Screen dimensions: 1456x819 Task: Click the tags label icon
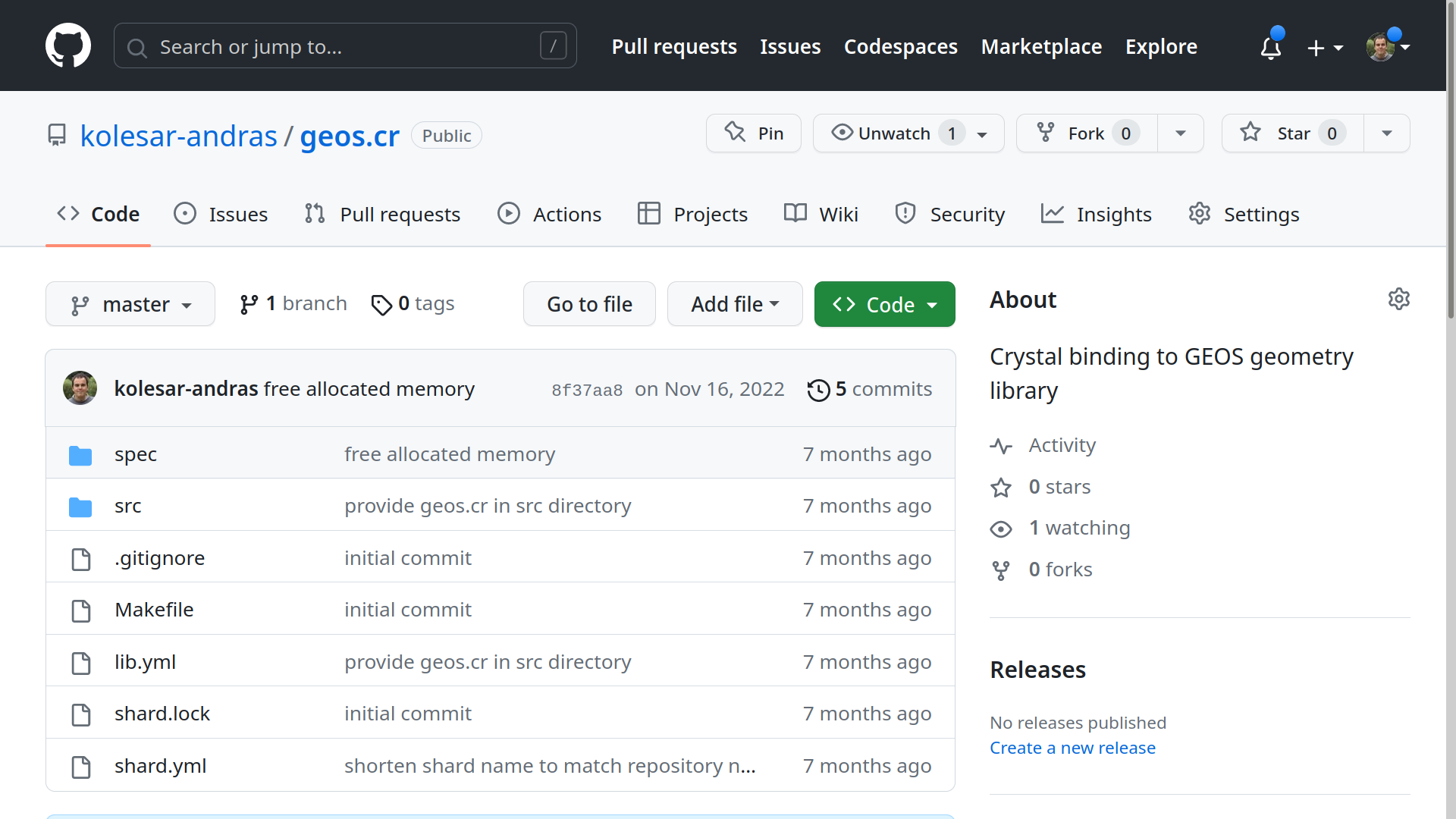pos(381,305)
